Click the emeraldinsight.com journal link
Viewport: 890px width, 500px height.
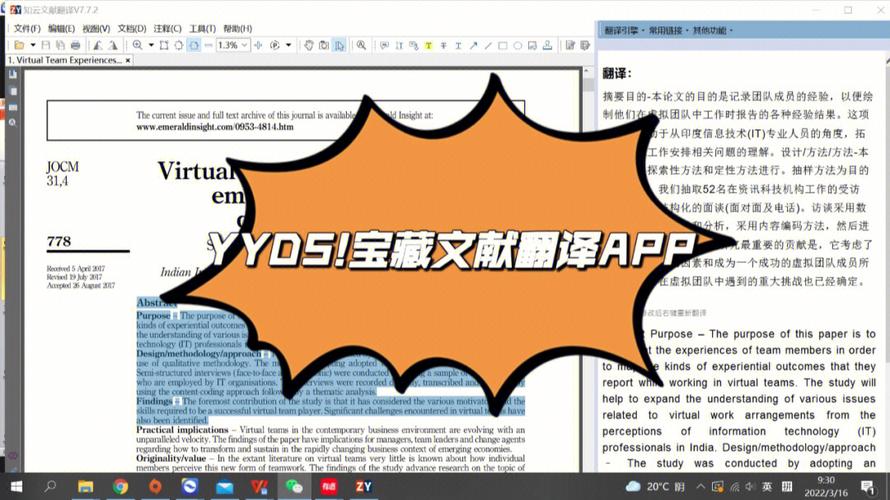215,127
